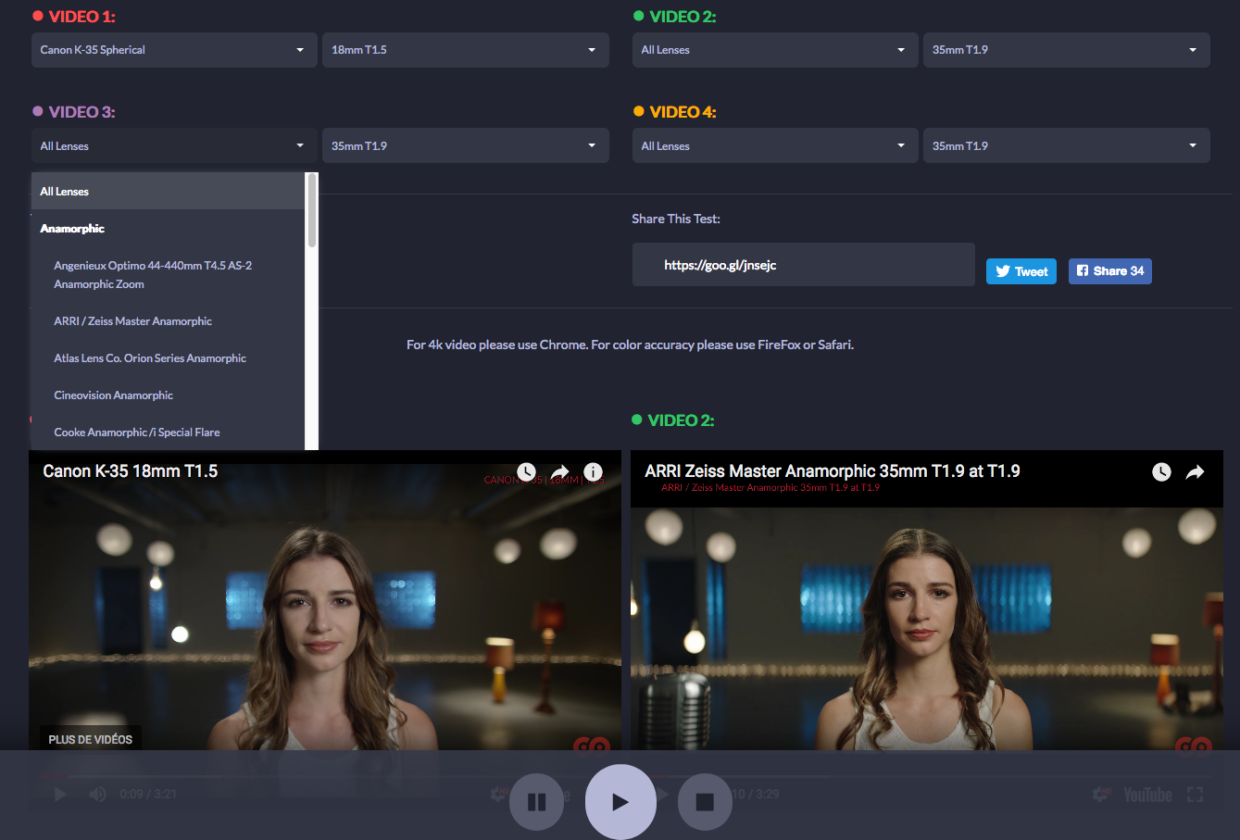Click the Tweet button
Viewport: 1240px width, 840px height.
[1021, 271]
